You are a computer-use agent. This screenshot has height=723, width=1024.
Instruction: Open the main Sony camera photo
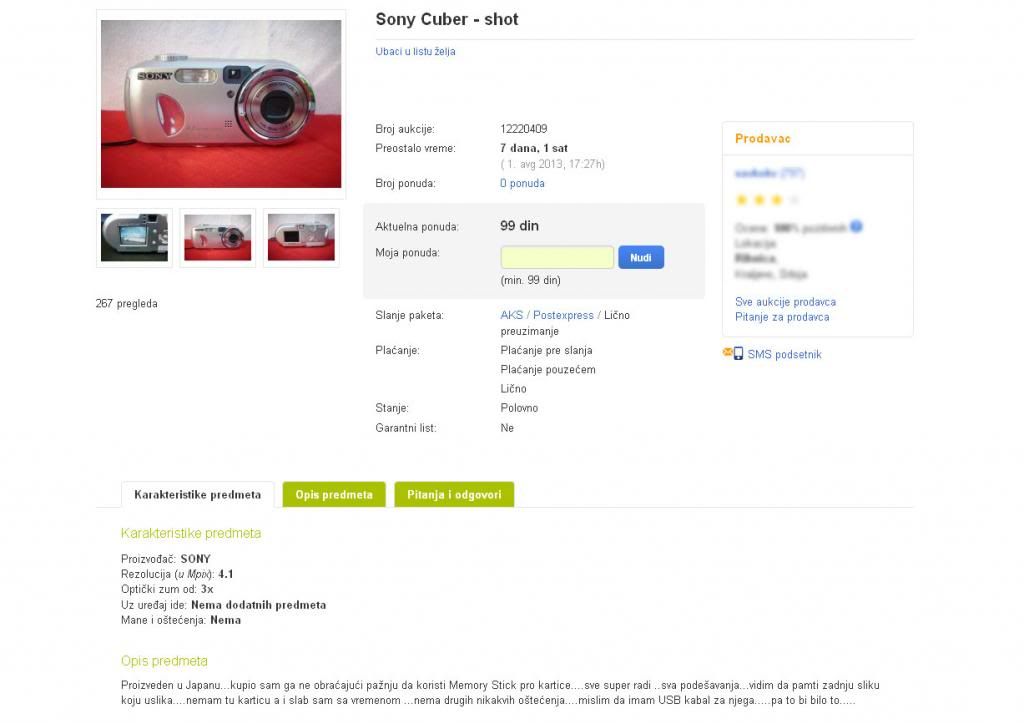[x=221, y=104]
